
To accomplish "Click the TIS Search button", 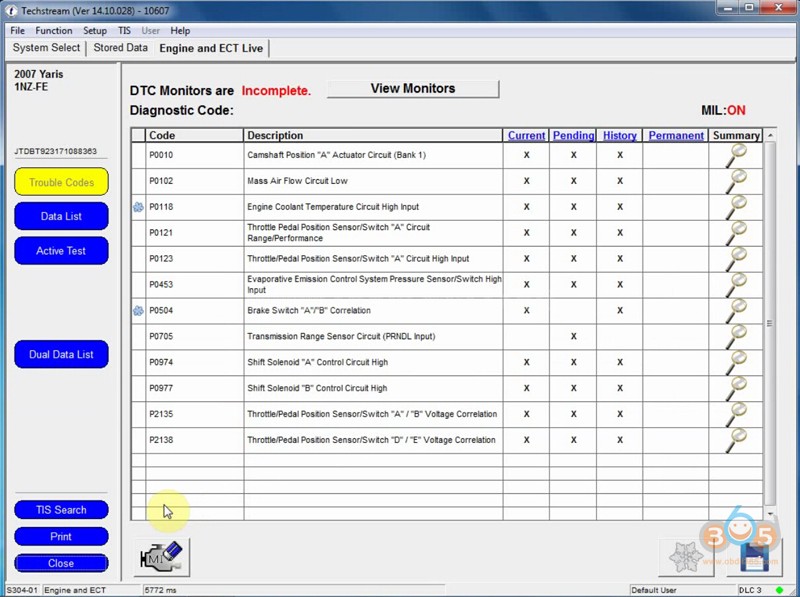I will pos(61,510).
